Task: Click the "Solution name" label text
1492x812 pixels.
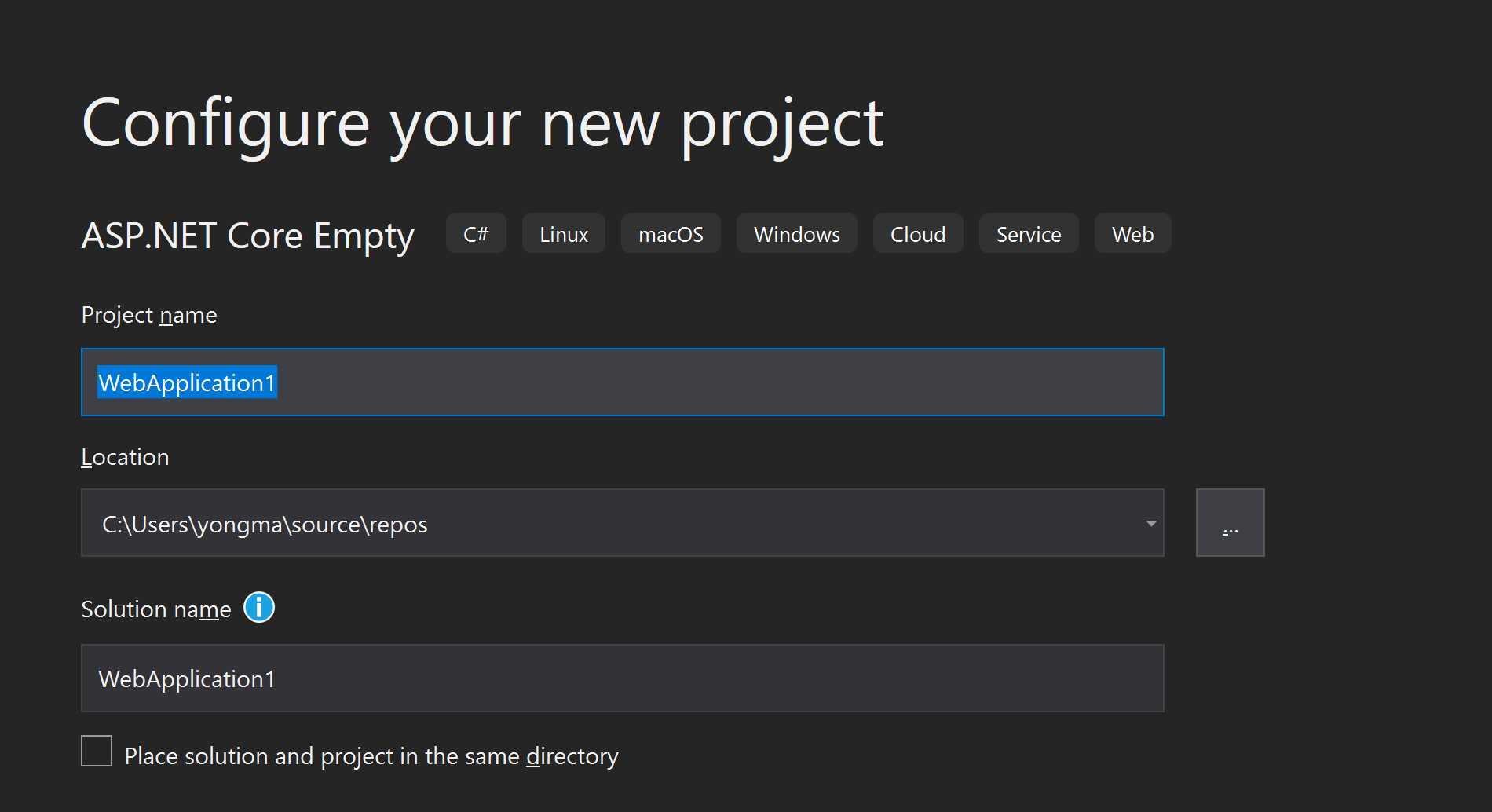Action: pos(156,609)
